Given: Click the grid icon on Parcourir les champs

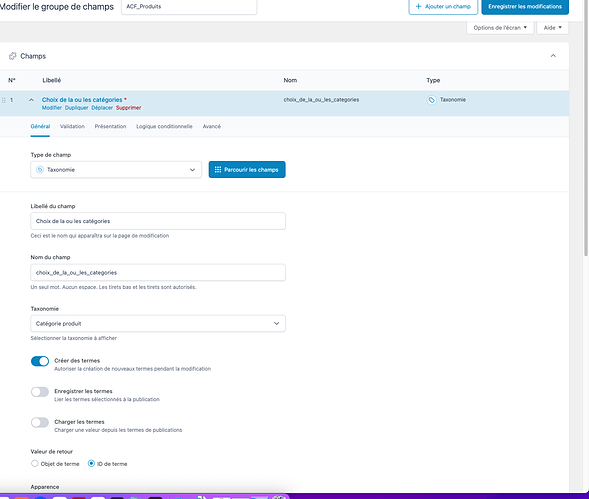Looking at the screenshot, I should point(218,170).
